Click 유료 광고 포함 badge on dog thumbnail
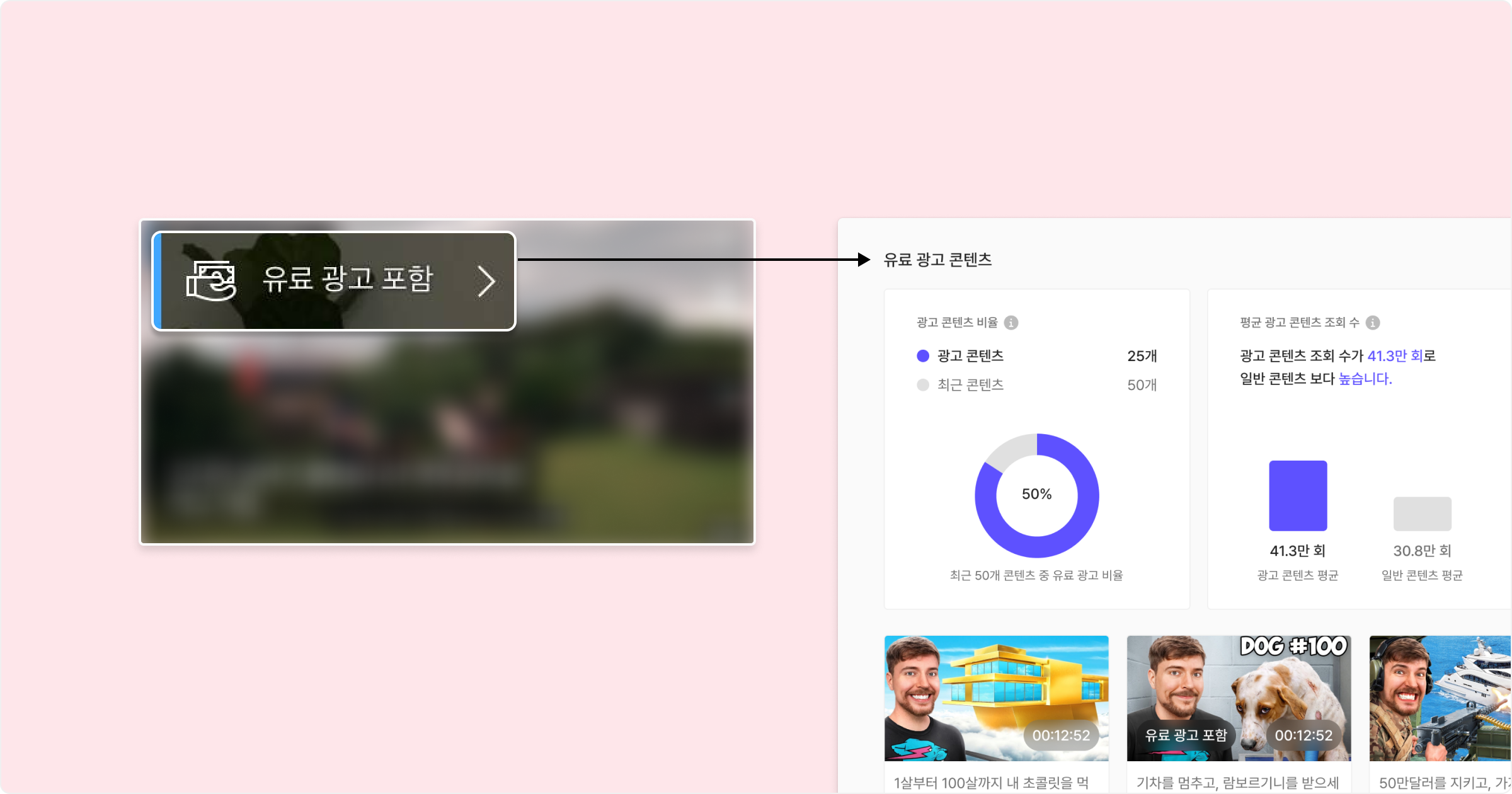The image size is (1512, 794). tap(1186, 735)
